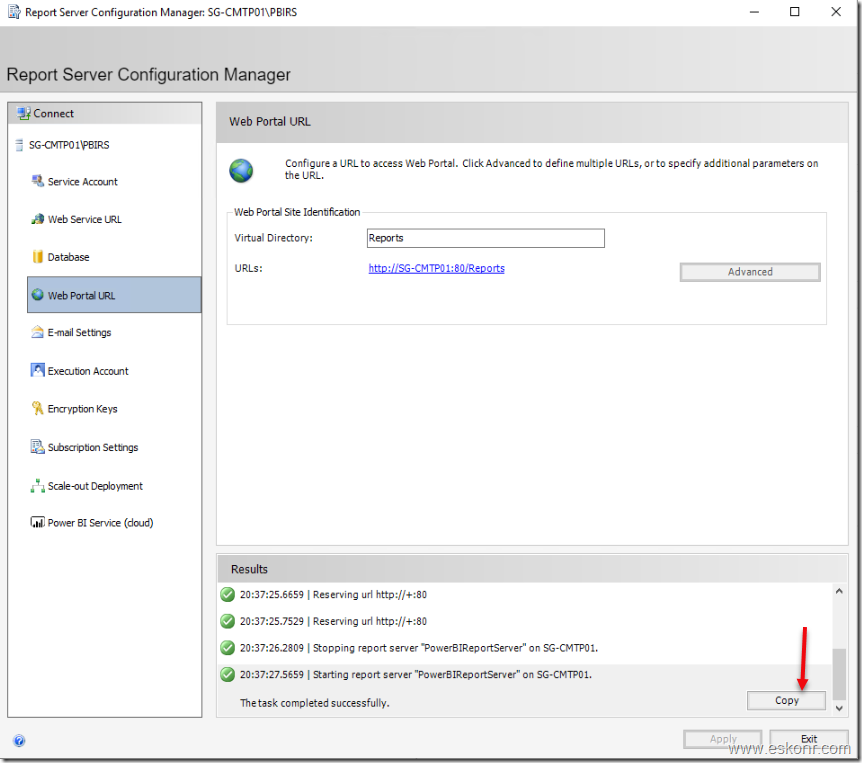Click inside the Virtual Directory field
Image resolution: width=862 pixels, height=763 pixels.
pyautogui.click(x=485, y=238)
